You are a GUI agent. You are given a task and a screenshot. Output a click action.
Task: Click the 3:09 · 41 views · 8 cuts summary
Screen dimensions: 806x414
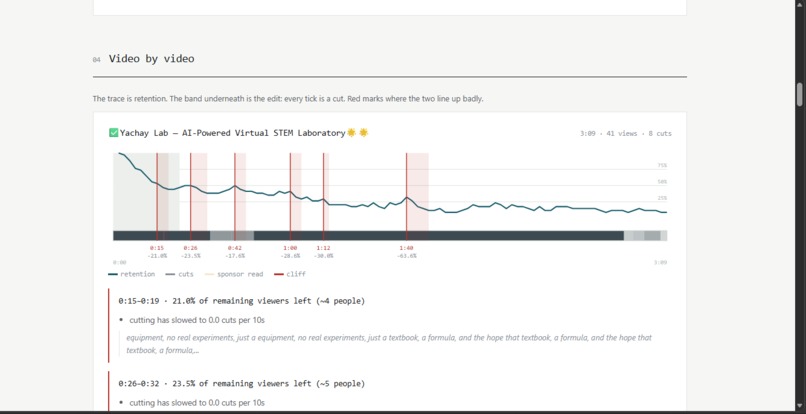pos(626,134)
